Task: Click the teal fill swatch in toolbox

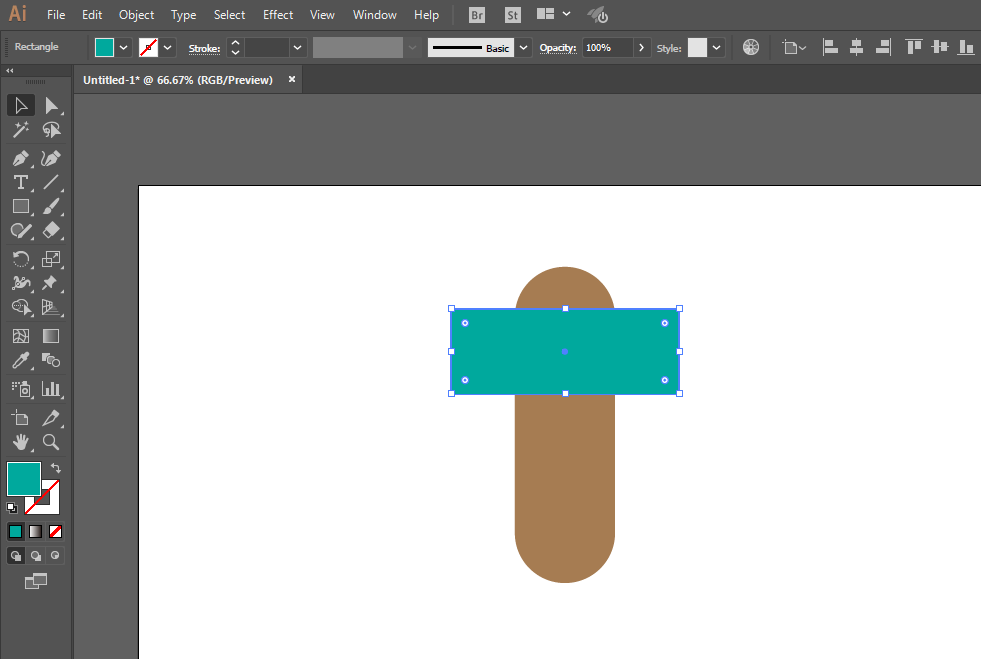Action: click(x=24, y=479)
